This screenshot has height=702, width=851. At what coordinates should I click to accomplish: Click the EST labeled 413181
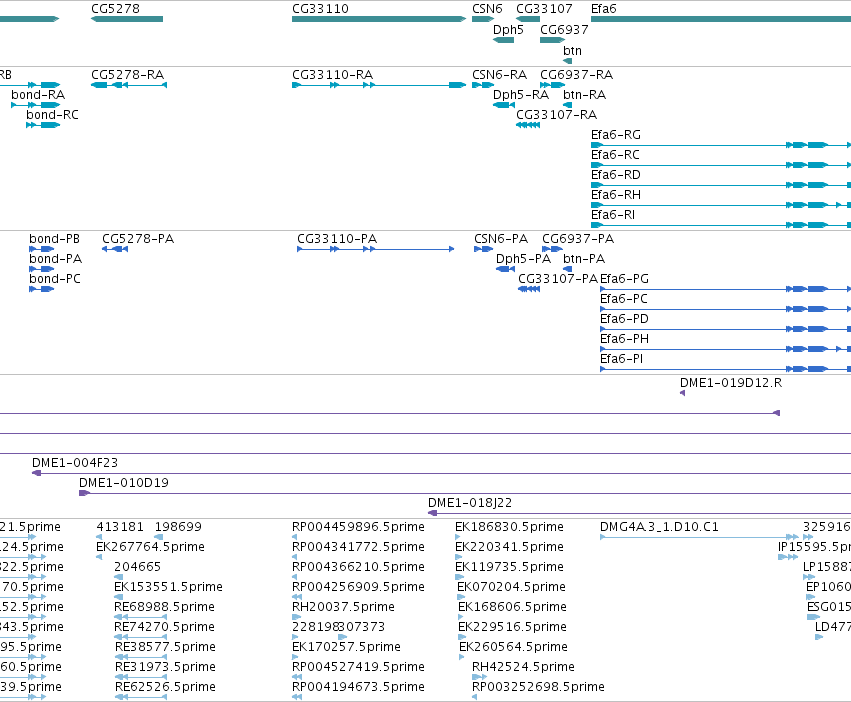[x=120, y=527]
